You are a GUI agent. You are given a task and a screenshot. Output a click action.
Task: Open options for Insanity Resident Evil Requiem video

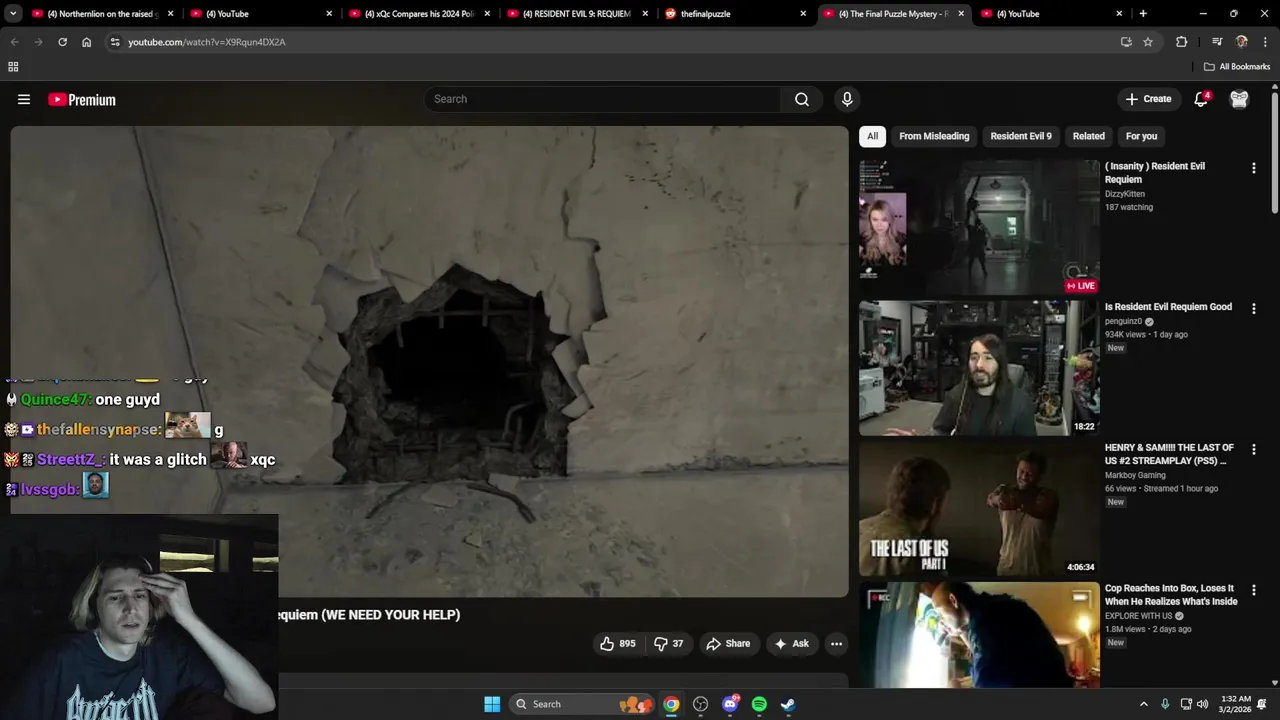pyautogui.click(x=1253, y=168)
